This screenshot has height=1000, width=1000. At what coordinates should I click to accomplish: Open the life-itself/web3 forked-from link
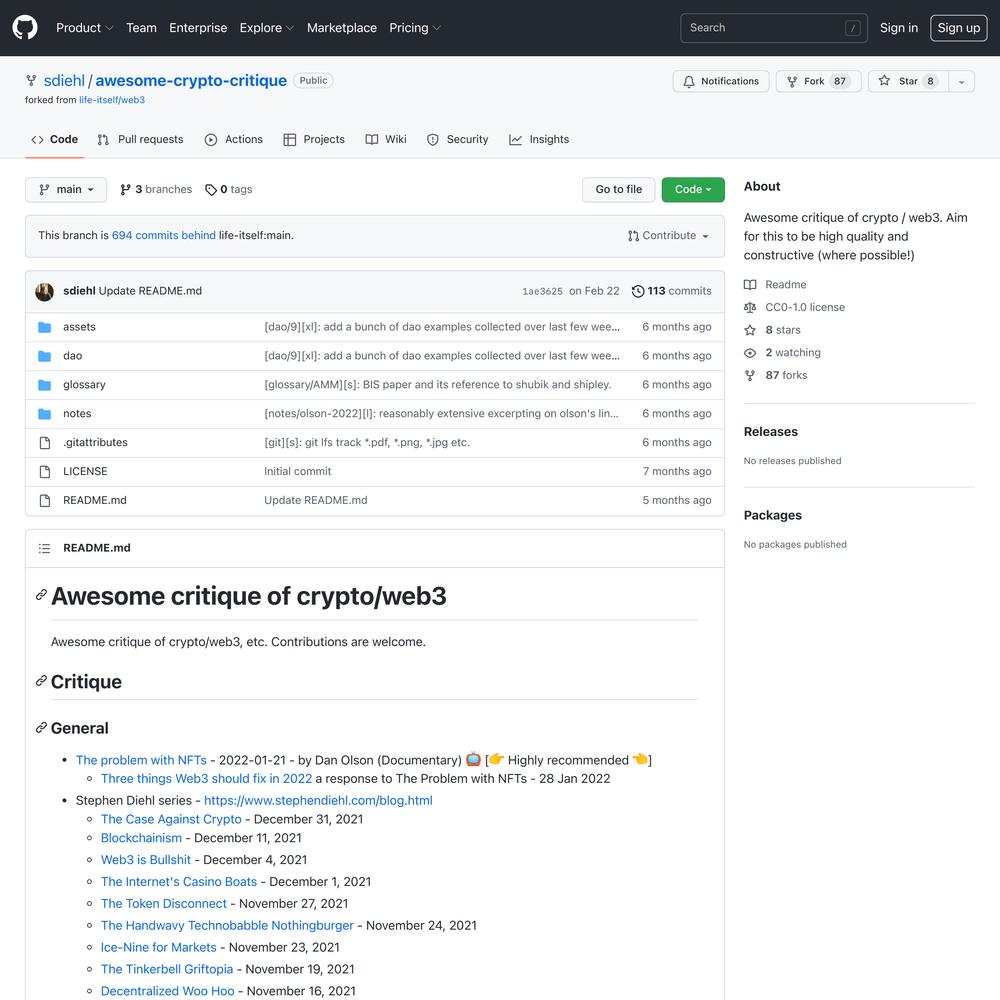tap(112, 100)
